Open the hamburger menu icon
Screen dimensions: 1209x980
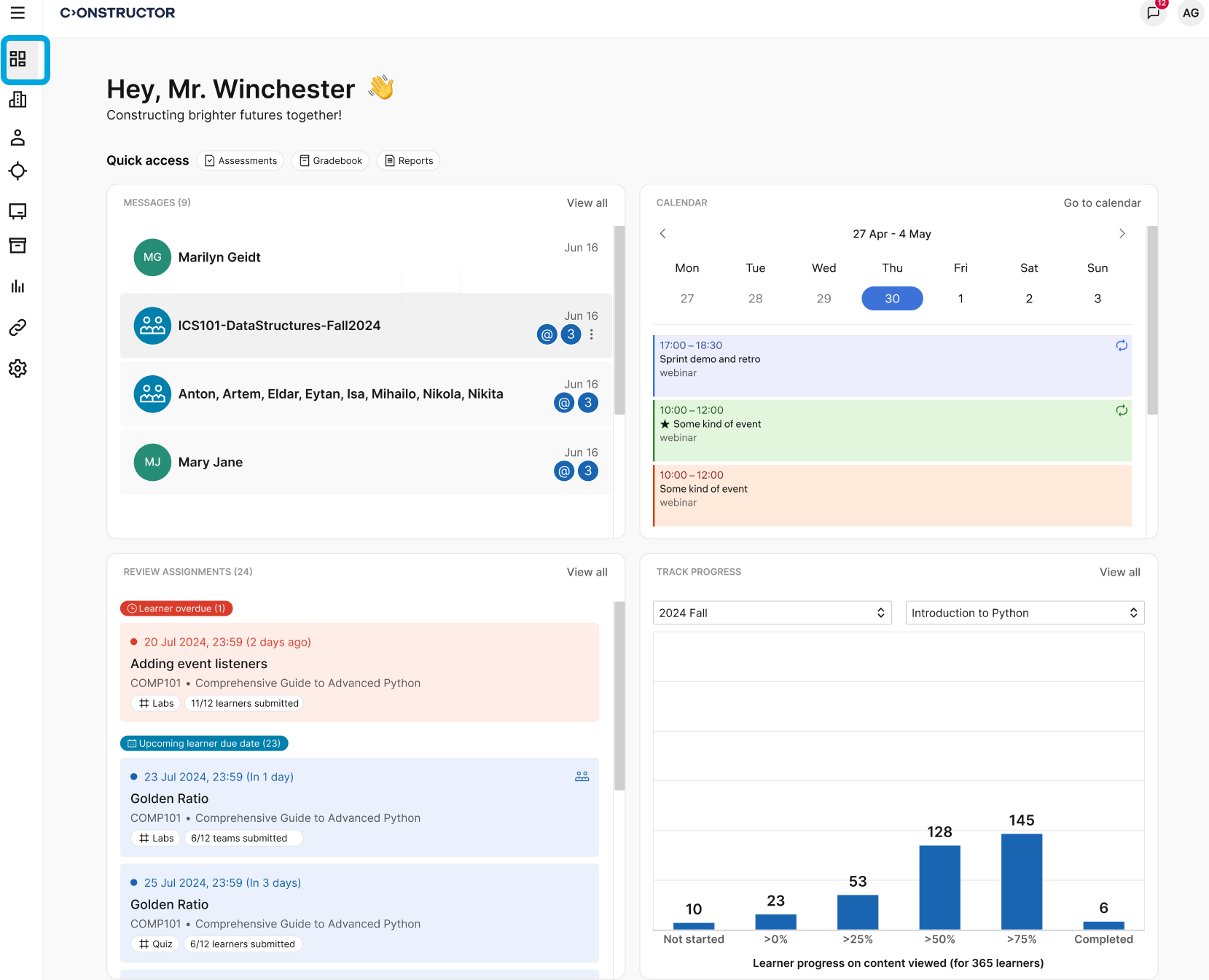tap(17, 13)
